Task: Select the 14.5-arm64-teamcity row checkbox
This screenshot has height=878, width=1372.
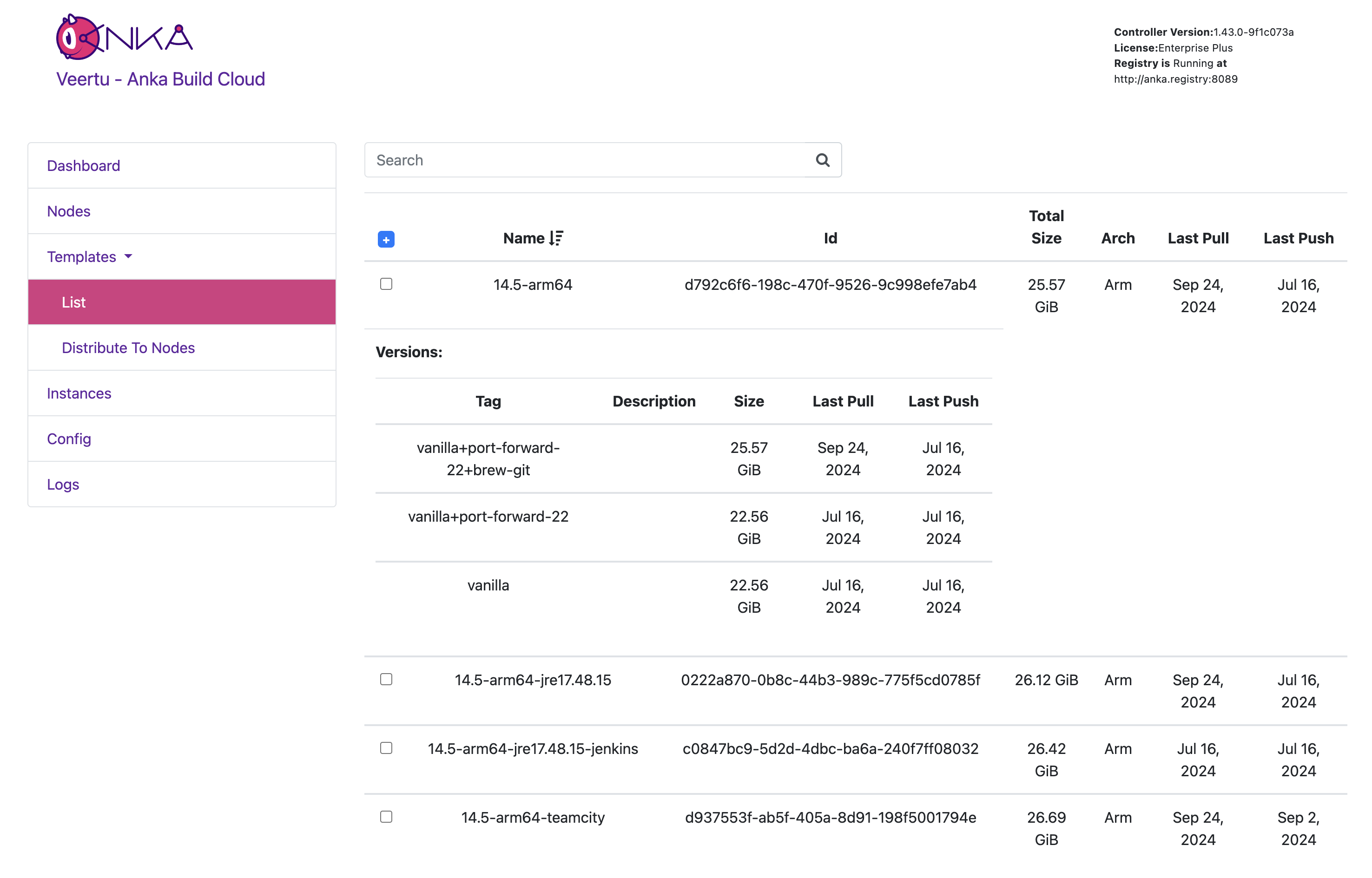Action: (x=386, y=816)
